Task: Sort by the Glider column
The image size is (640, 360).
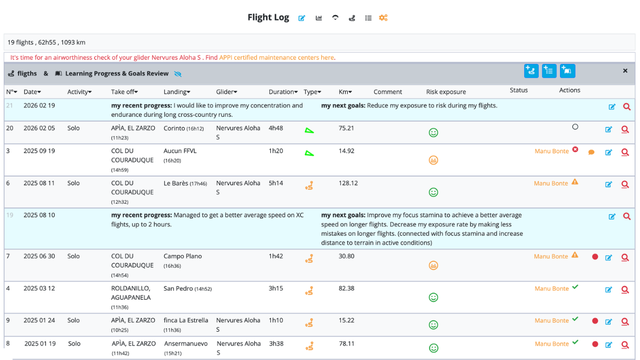Action: click(x=227, y=92)
